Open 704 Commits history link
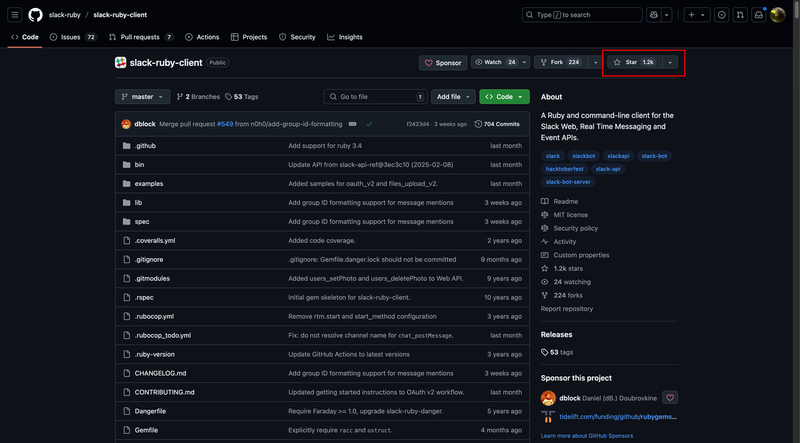 (497, 124)
